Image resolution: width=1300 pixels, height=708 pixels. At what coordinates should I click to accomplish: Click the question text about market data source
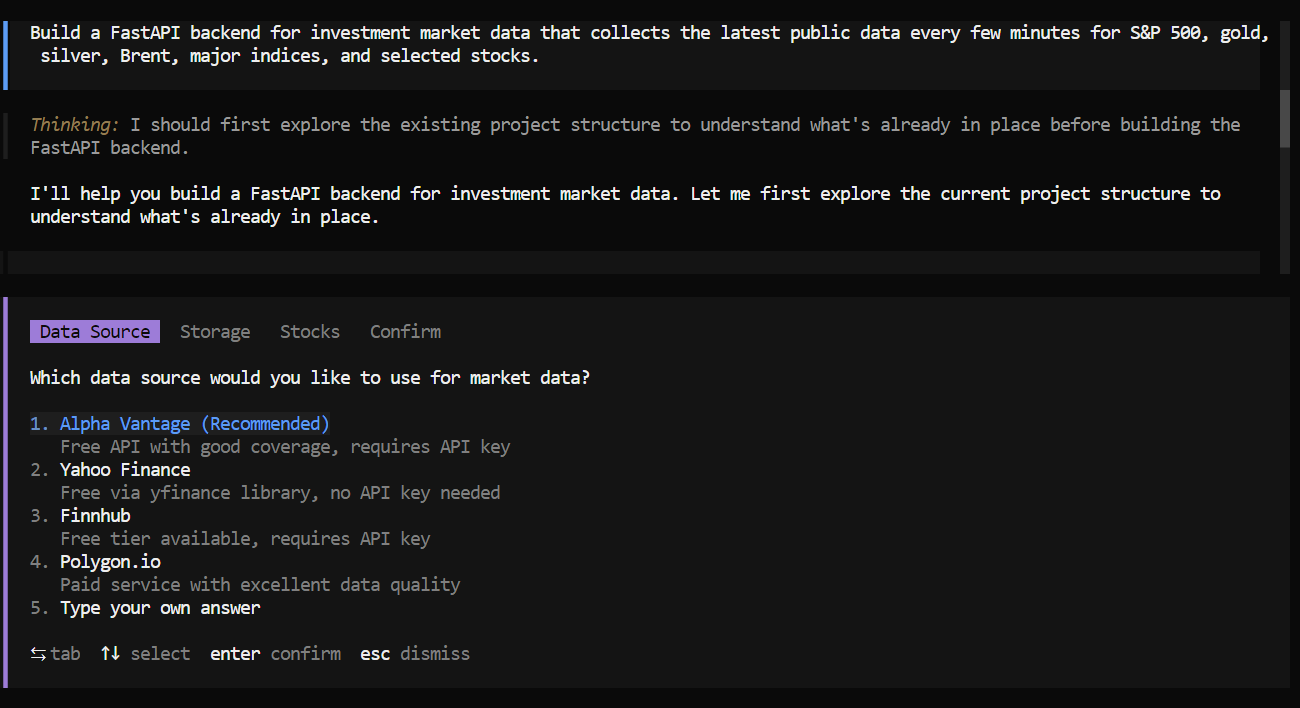(309, 377)
